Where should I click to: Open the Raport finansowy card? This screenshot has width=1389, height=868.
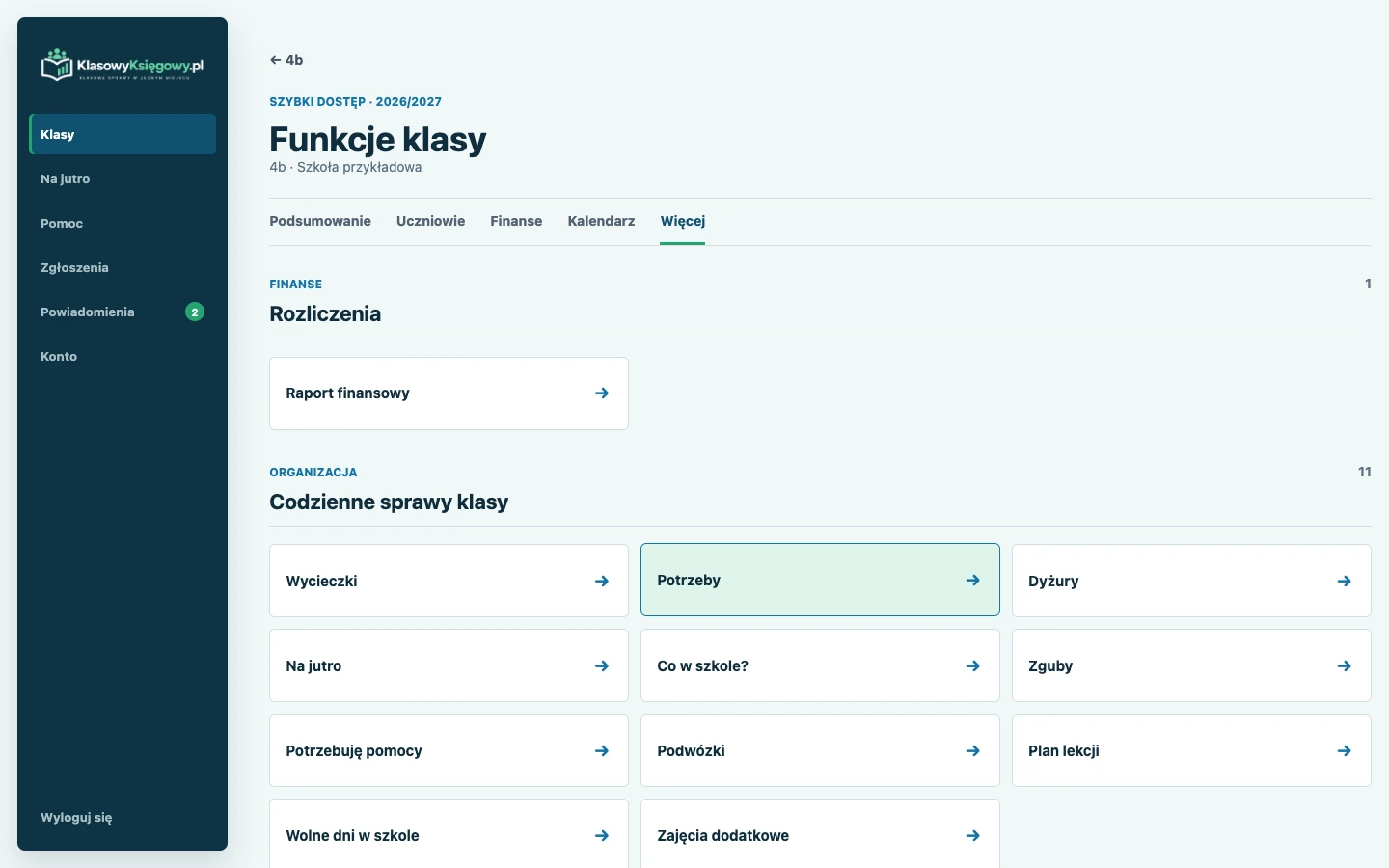[449, 393]
